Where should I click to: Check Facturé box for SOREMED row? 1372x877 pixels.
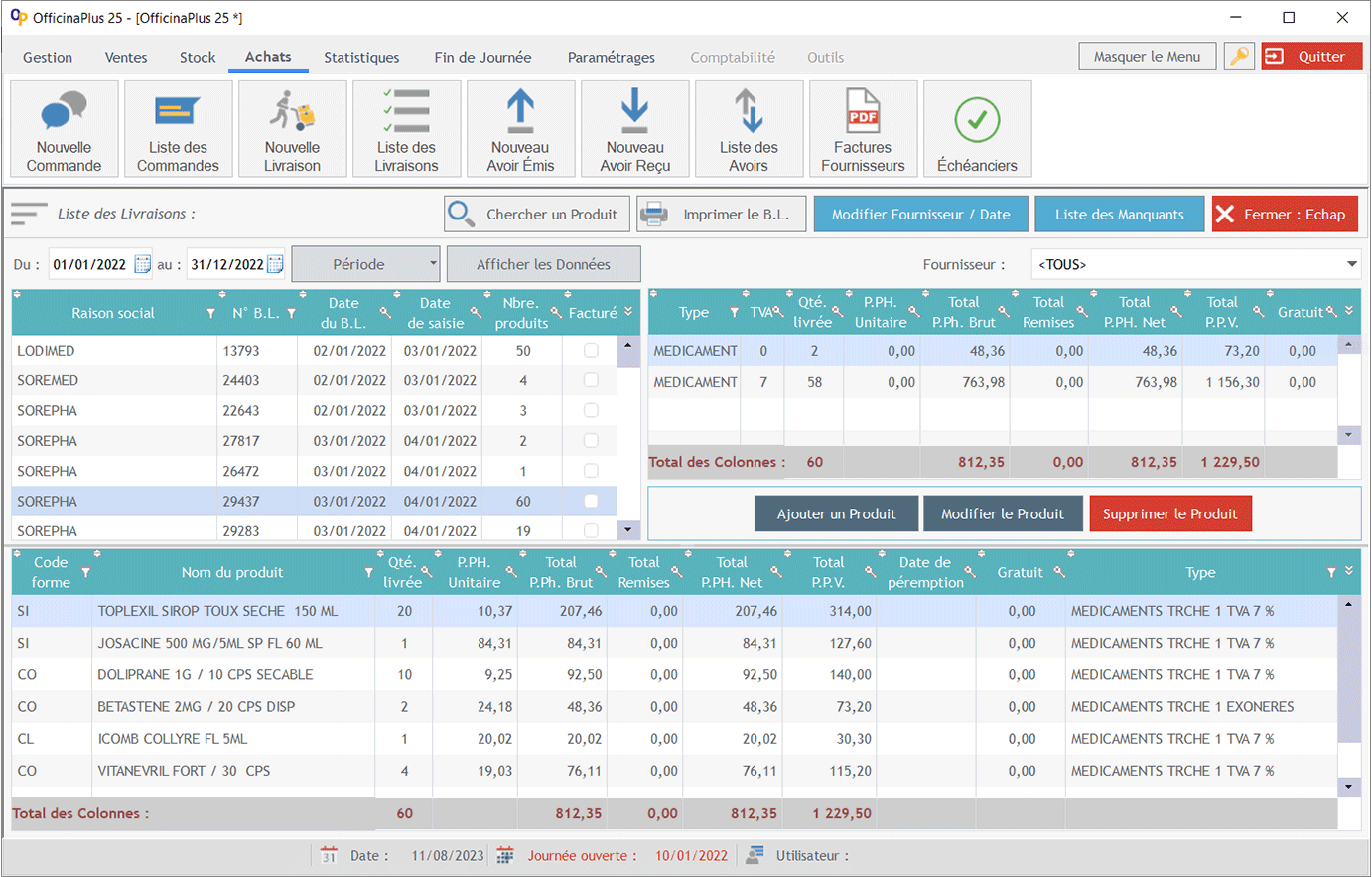pyautogui.click(x=591, y=380)
